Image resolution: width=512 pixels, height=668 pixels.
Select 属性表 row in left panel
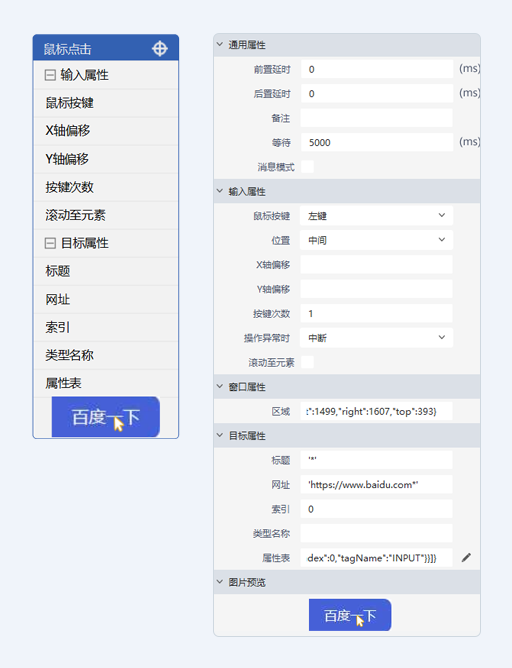pyautogui.click(x=106, y=383)
